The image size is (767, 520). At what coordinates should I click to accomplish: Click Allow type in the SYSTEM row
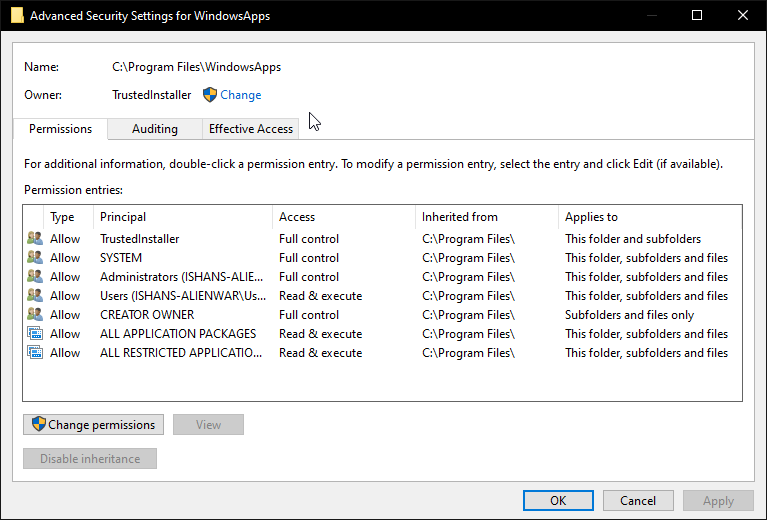click(x=65, y=258)
